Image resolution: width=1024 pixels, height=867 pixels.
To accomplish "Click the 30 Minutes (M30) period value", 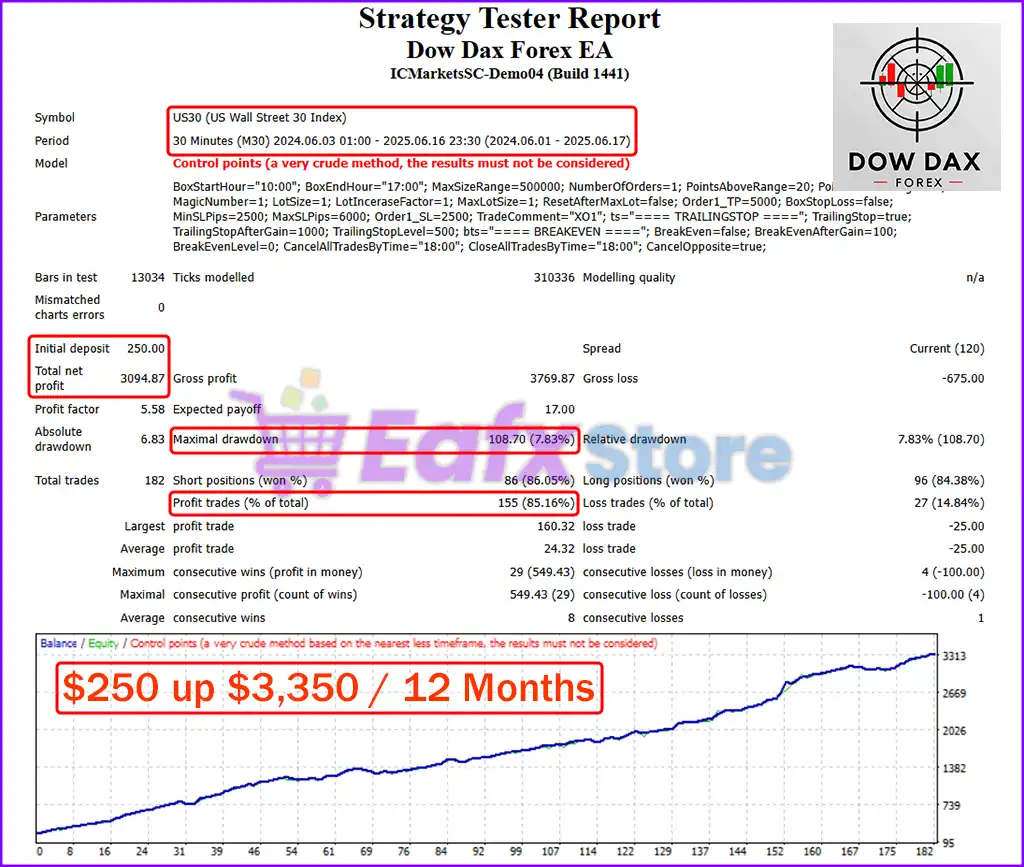I will (x=402, y=141).
